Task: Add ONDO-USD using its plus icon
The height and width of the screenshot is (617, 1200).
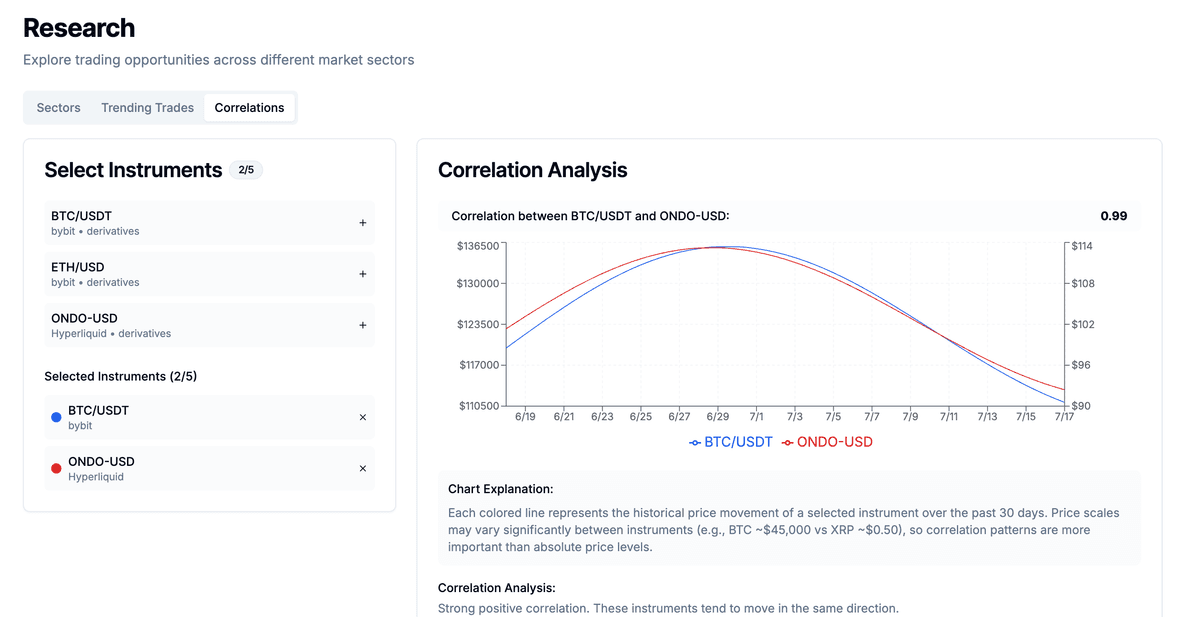Action: pyautogui.click(x=363, y=324)
